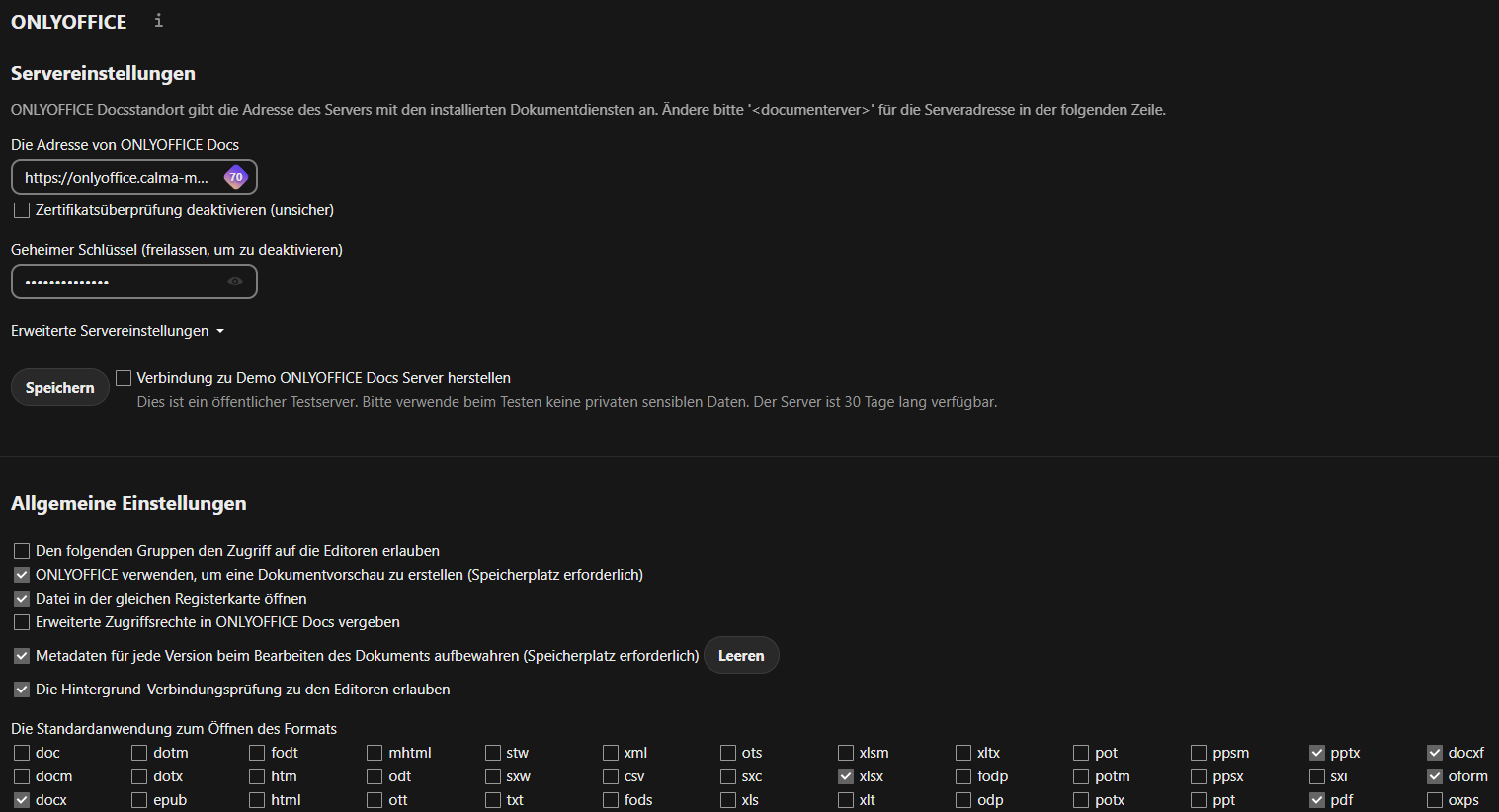This screenshot has height=812, width=1499.
Task: Check the htm format checkbox
Action: click(257, 776)
